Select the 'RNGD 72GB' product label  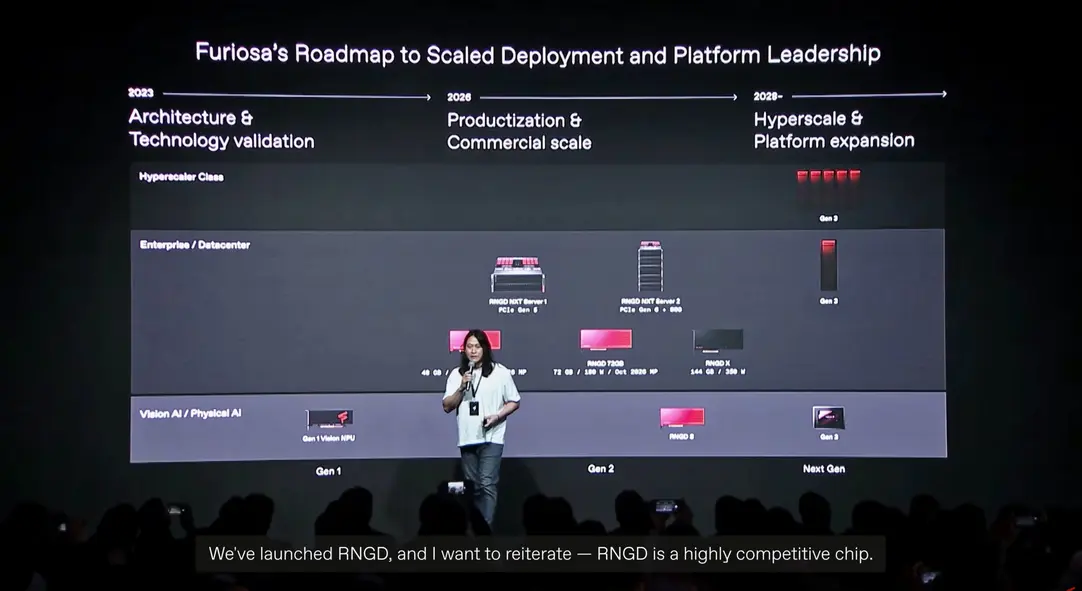605,363
